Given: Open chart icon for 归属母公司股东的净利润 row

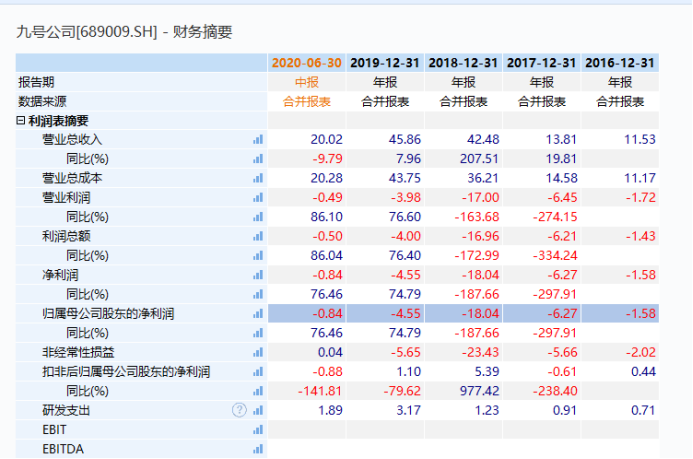Looking at the screenshot, I should (x=258, y=314).
